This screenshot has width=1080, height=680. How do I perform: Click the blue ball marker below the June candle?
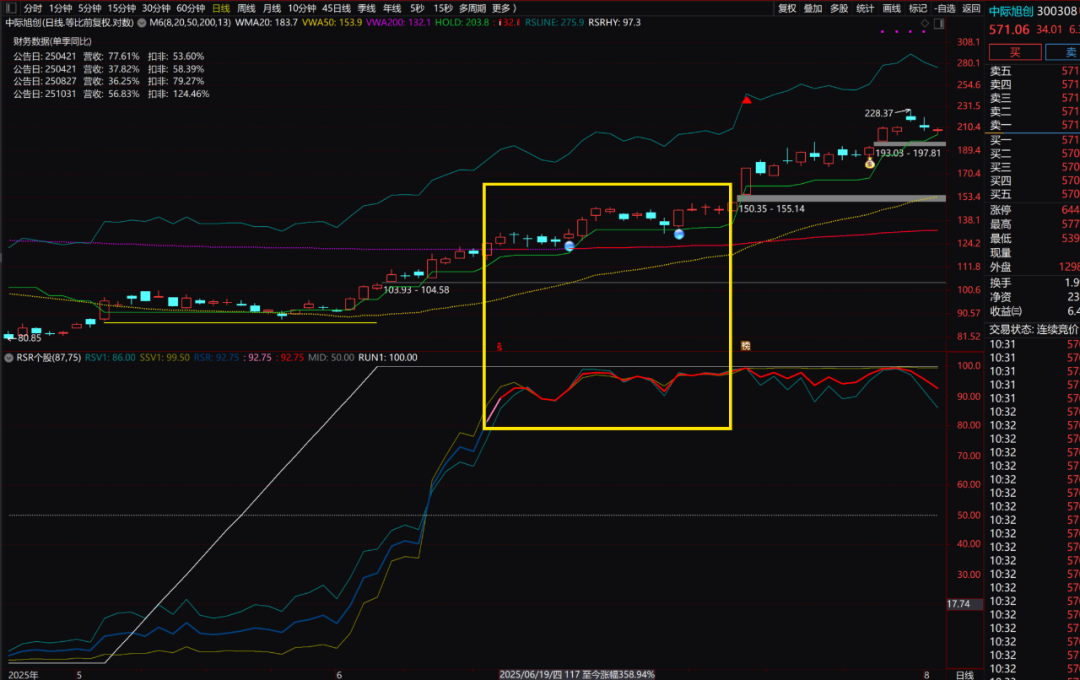tap(678, 234)
